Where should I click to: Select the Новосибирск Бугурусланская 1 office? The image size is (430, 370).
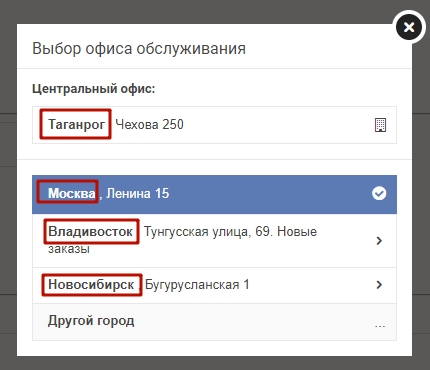click(x=214, y=285)
